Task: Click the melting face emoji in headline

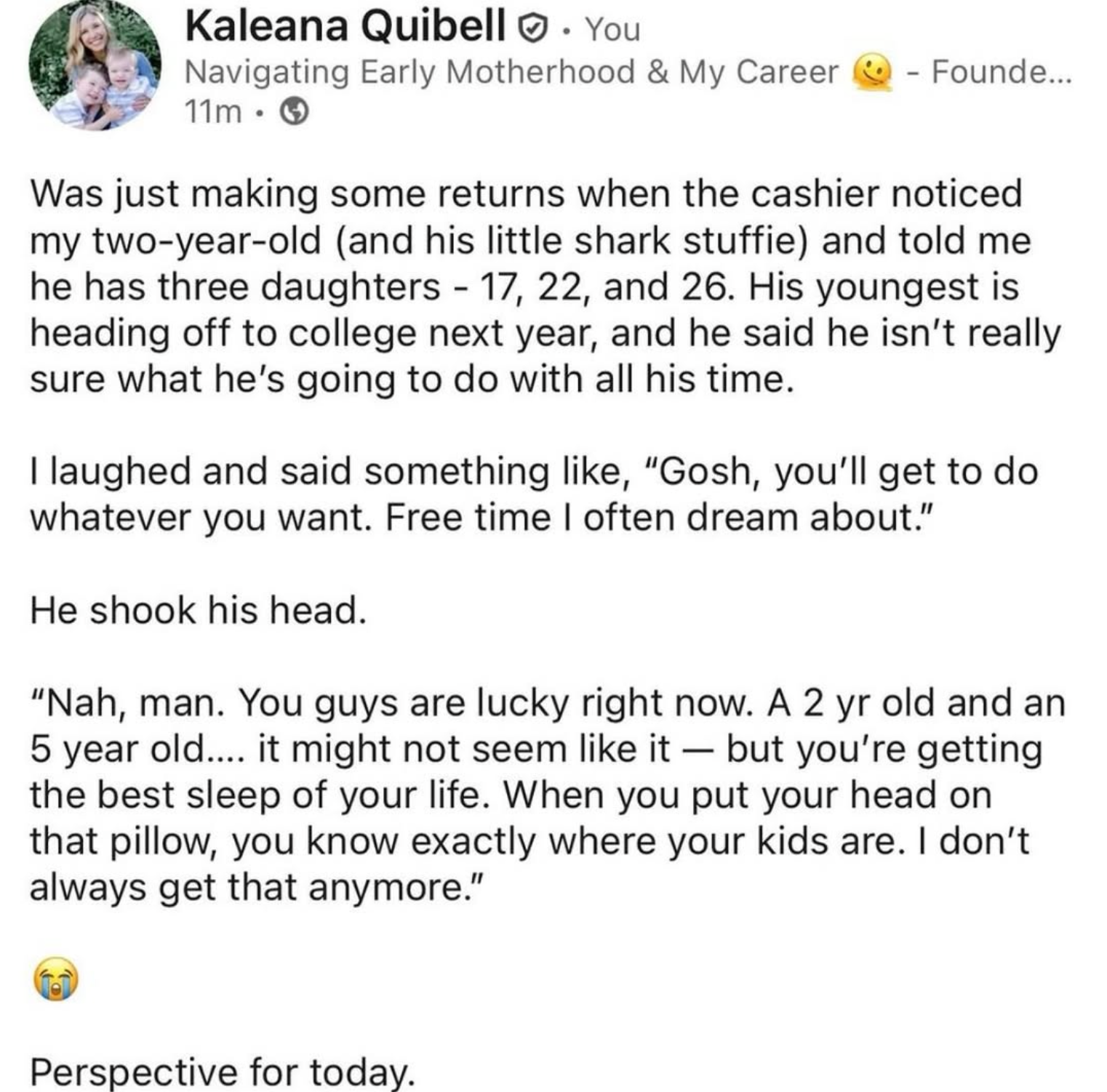Action: coord(872,73)
